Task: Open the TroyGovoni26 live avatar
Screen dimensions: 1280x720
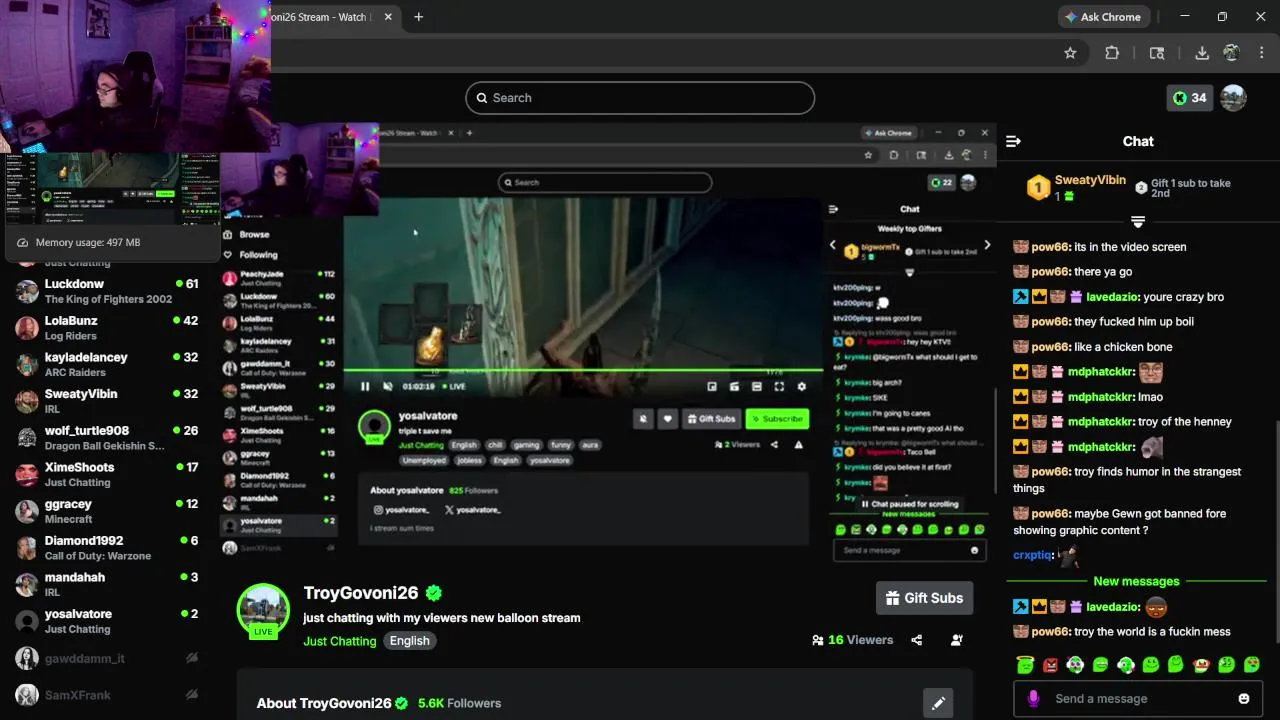Action: [263, 610]
